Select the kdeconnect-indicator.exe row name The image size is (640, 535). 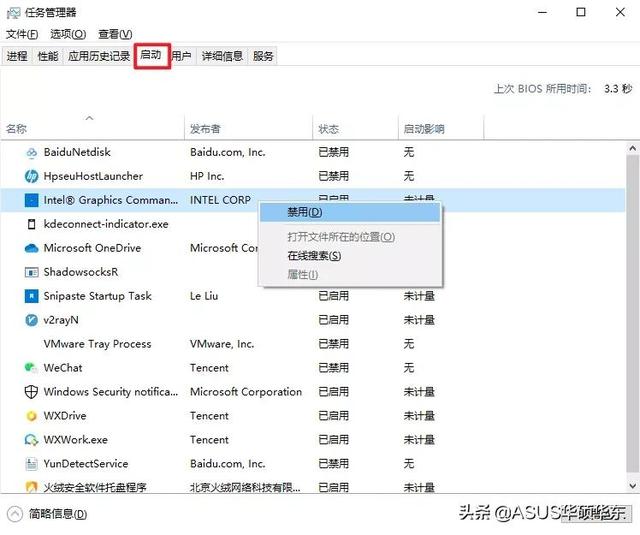106,224
